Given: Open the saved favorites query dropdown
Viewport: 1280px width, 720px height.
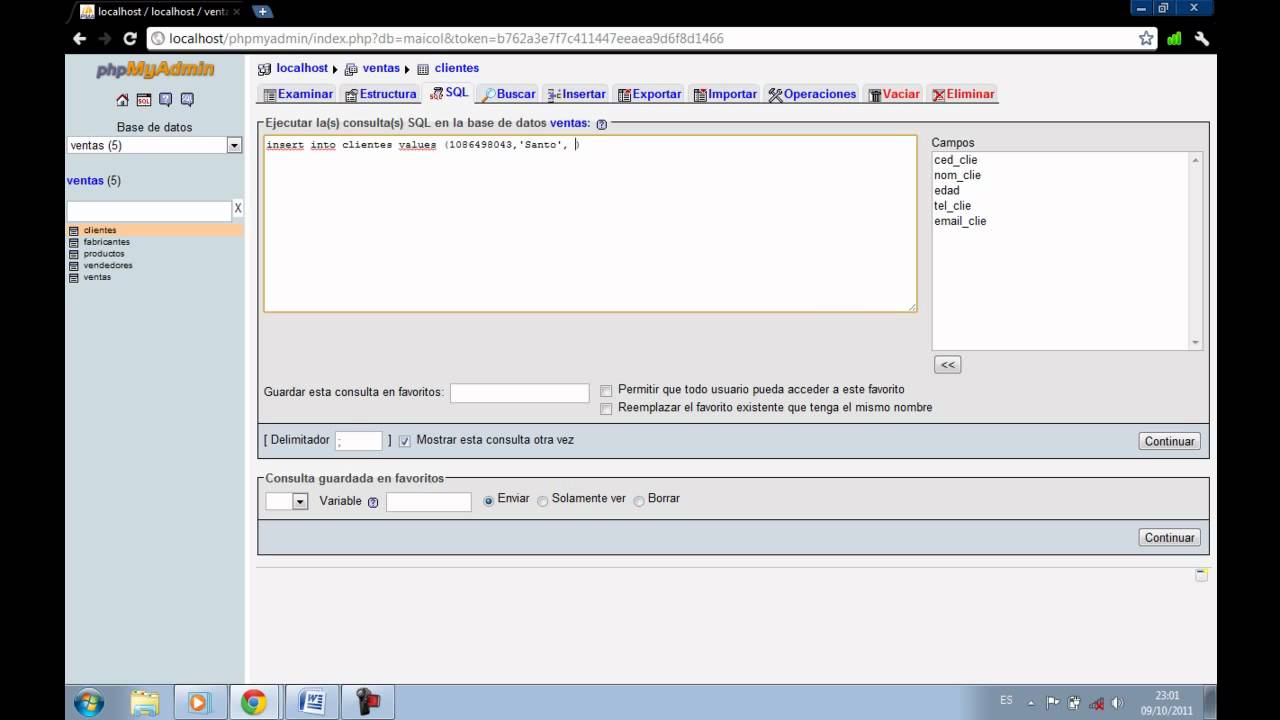Looking at the screenshot, I should tap(287, 502).
